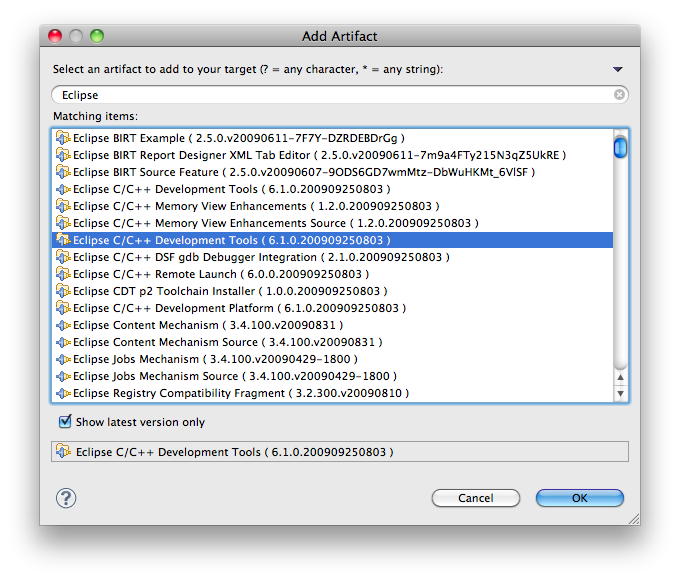The width and height of the screenshot is (680, 580).
Task: Click the icon beside Eclipse C/C++ Development Platform
Action: [63, 308]
